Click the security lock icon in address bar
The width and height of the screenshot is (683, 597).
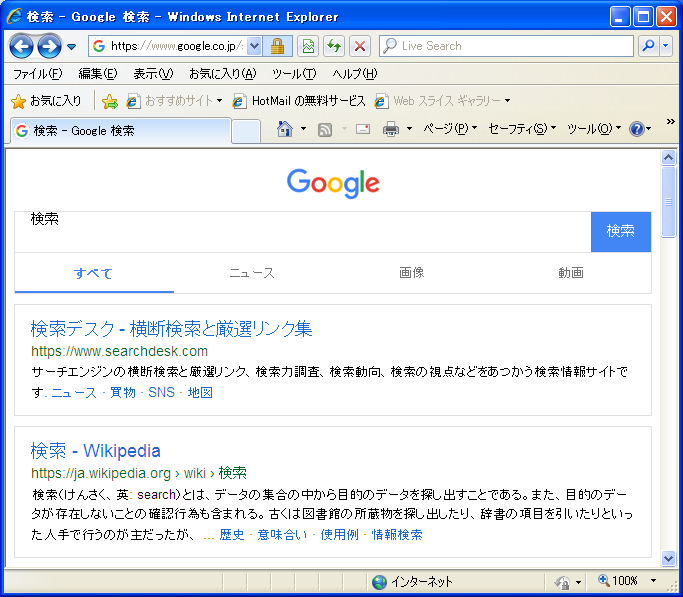(x=277, y=46)
